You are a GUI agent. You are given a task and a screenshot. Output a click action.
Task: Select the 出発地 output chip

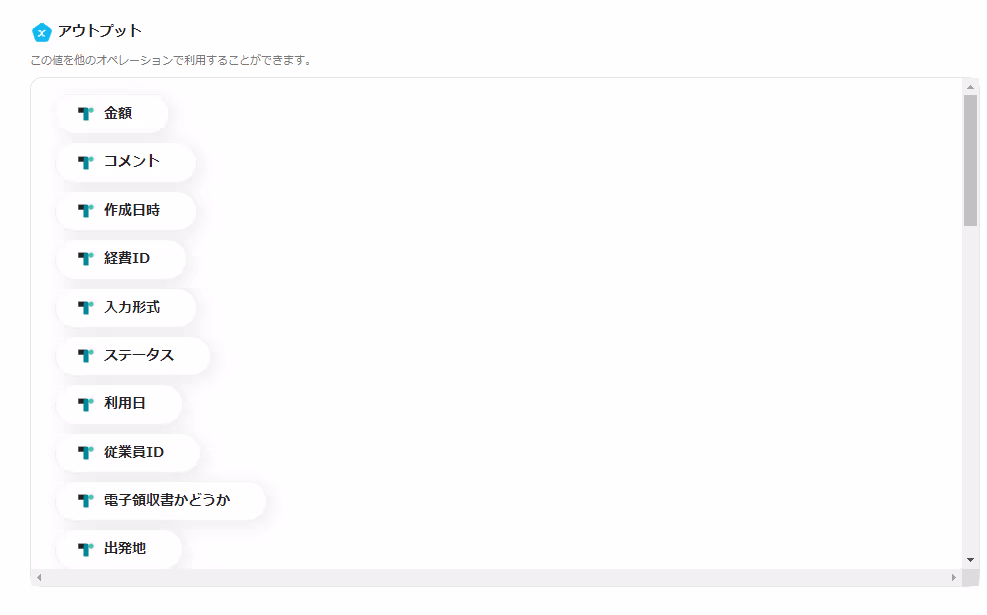[x=119, y=549]
